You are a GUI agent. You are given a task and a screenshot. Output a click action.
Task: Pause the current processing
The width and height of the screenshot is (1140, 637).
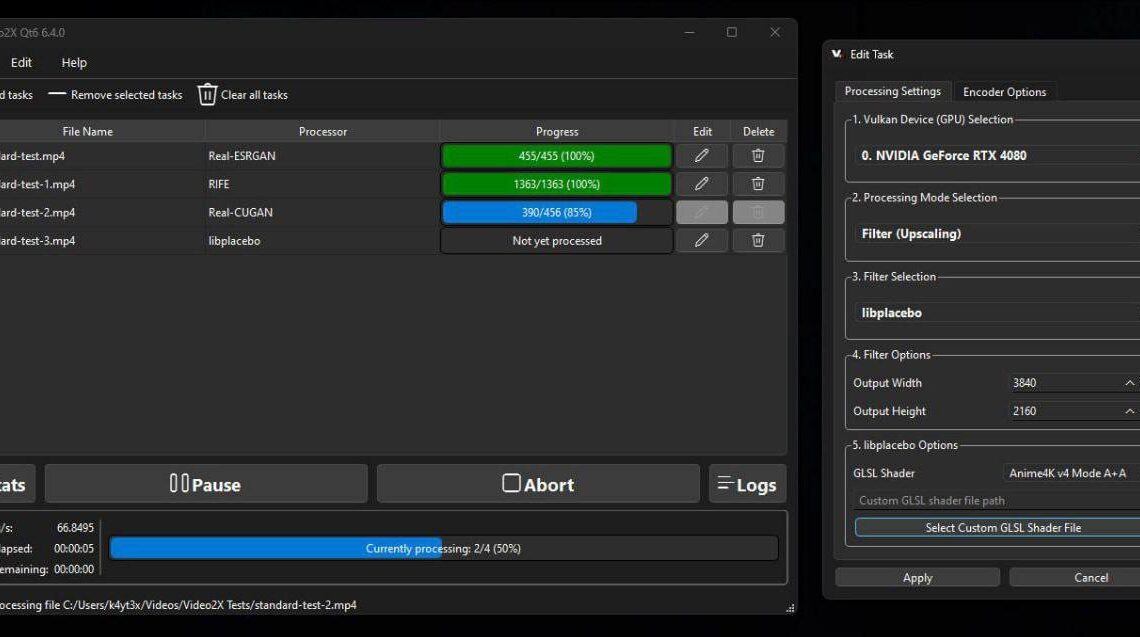click(206, 484)
